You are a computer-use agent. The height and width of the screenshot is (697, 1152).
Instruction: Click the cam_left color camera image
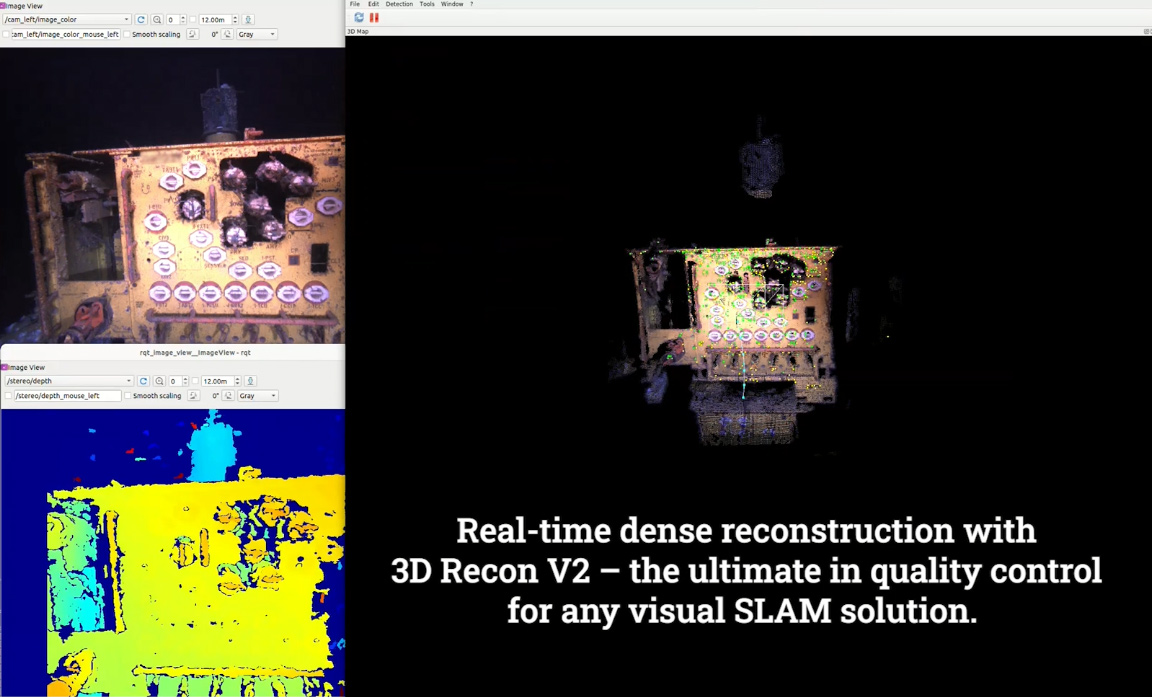pos(173,195)
